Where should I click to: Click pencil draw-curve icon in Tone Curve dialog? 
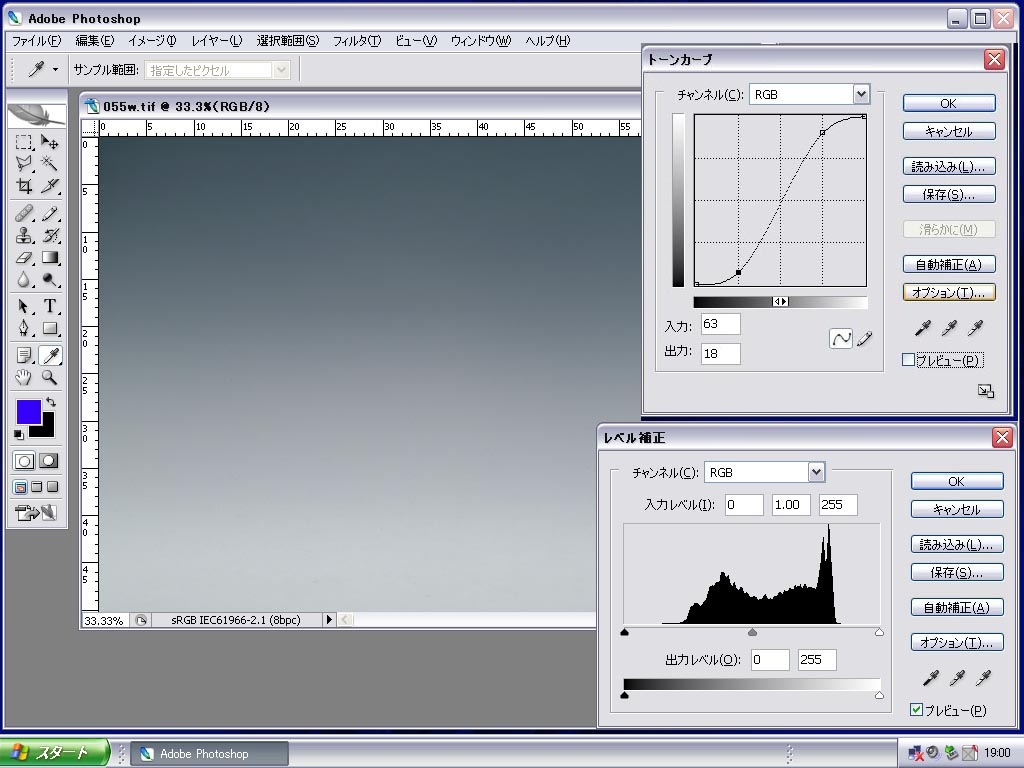[x=865, y=339]
